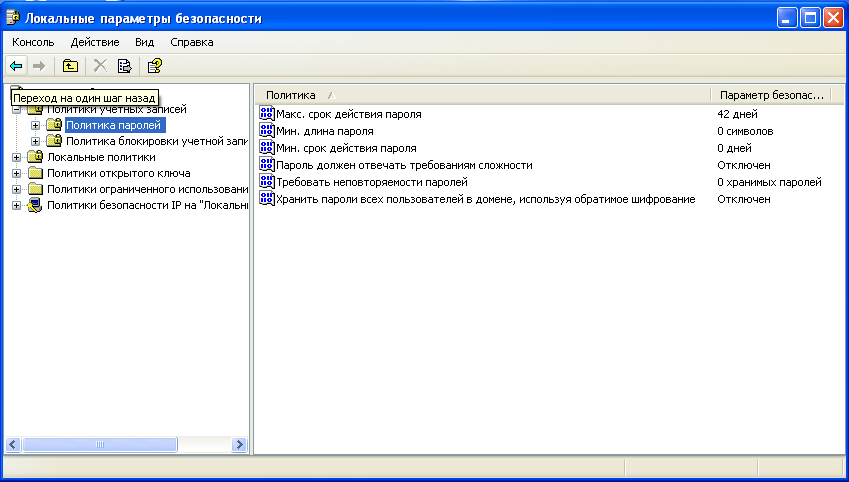
Task: Open Help via the question mark icon
Action: 155,66
